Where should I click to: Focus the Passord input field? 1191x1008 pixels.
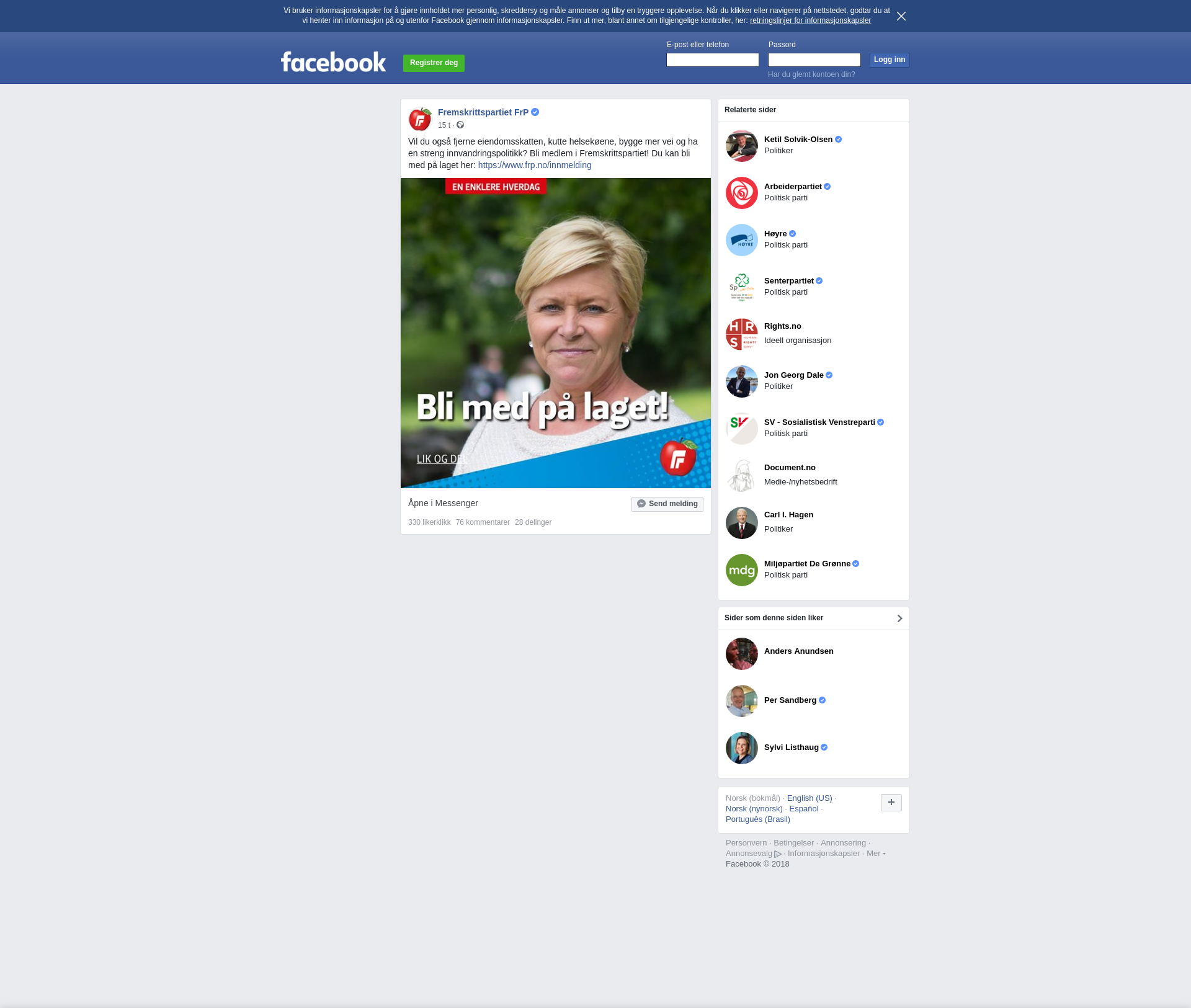(814, 60)
